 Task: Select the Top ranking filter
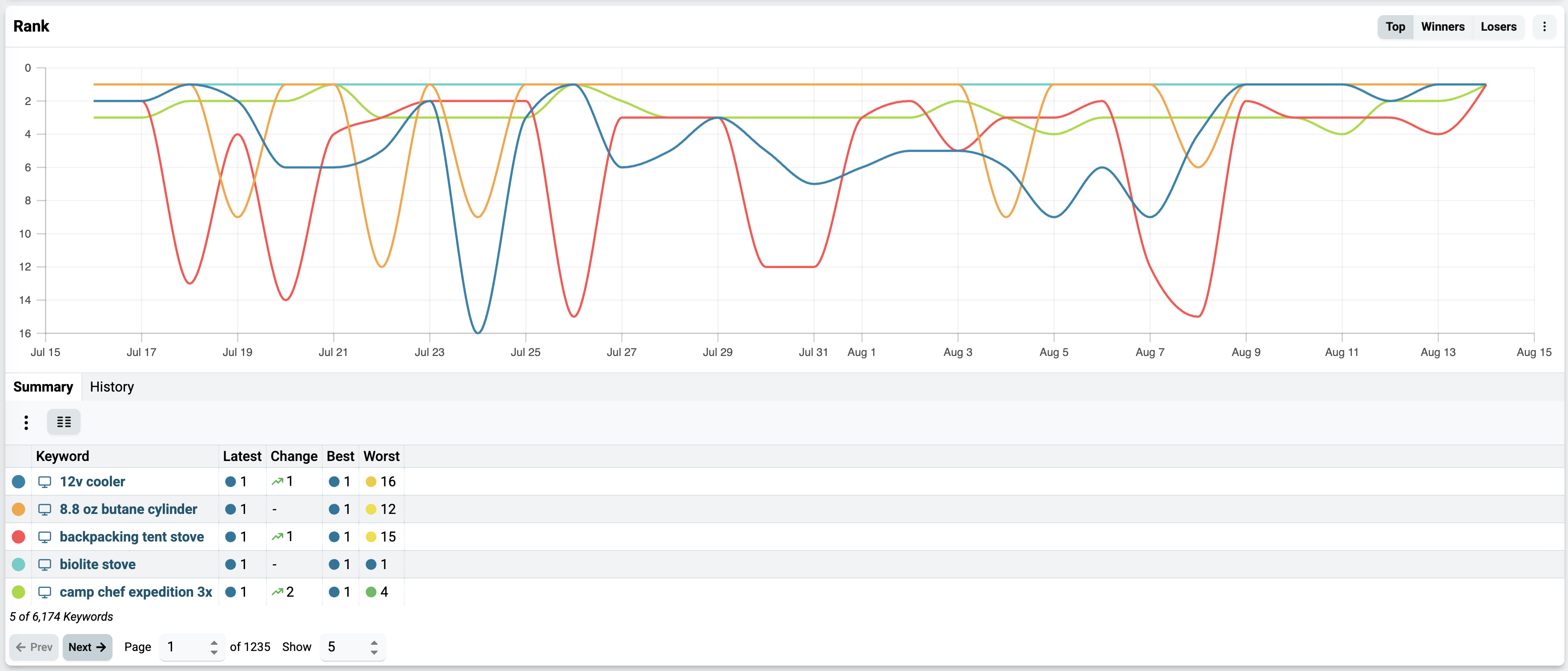click(1395, 27)
